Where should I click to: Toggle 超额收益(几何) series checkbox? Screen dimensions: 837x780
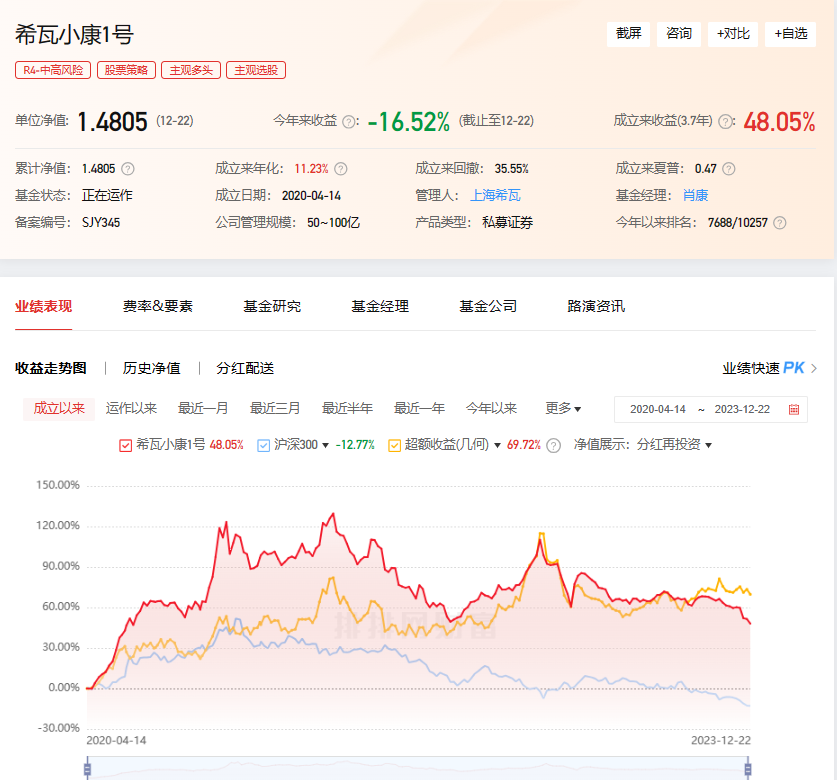pos(394,445)
